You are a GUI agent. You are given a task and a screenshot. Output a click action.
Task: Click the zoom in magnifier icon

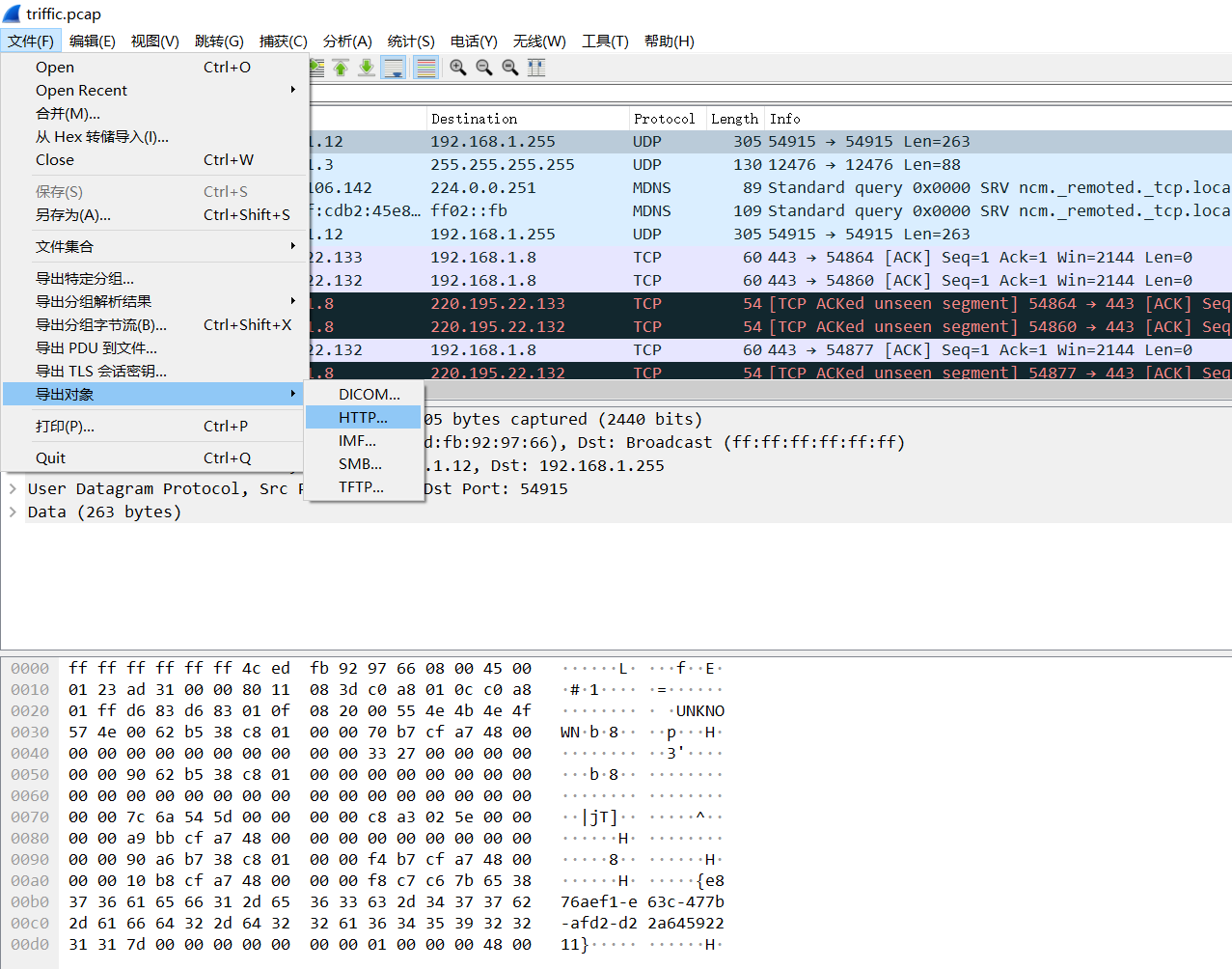click(x=458, y=68)
